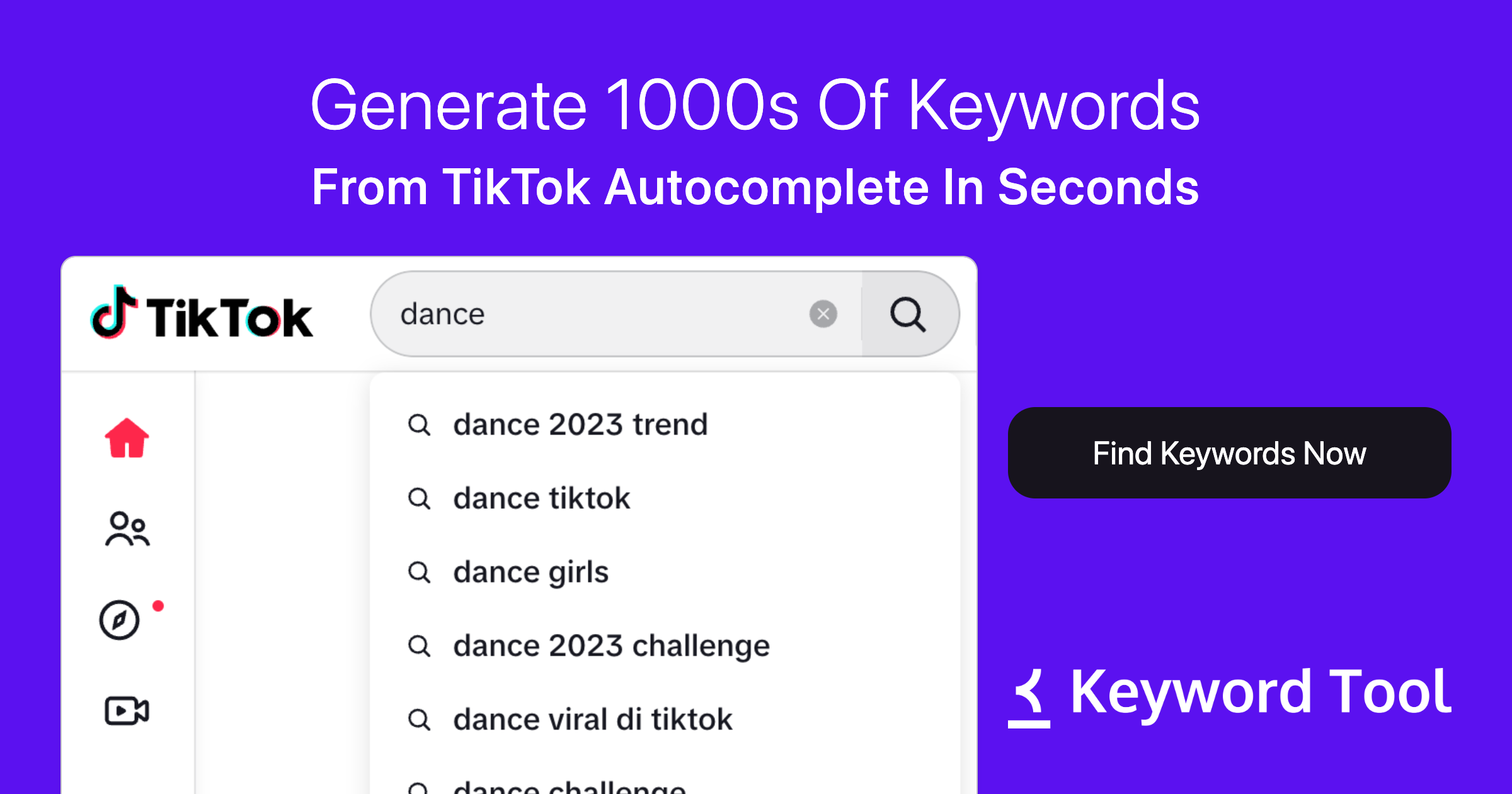Click the search icon beside "dance girls"

pyautogui.click(x=419, y=572)
